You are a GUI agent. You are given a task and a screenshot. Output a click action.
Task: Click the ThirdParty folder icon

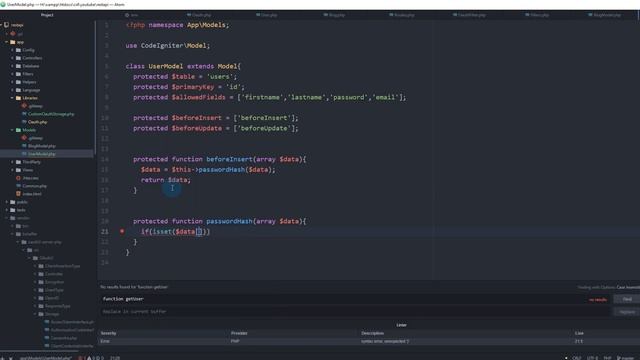18,162
